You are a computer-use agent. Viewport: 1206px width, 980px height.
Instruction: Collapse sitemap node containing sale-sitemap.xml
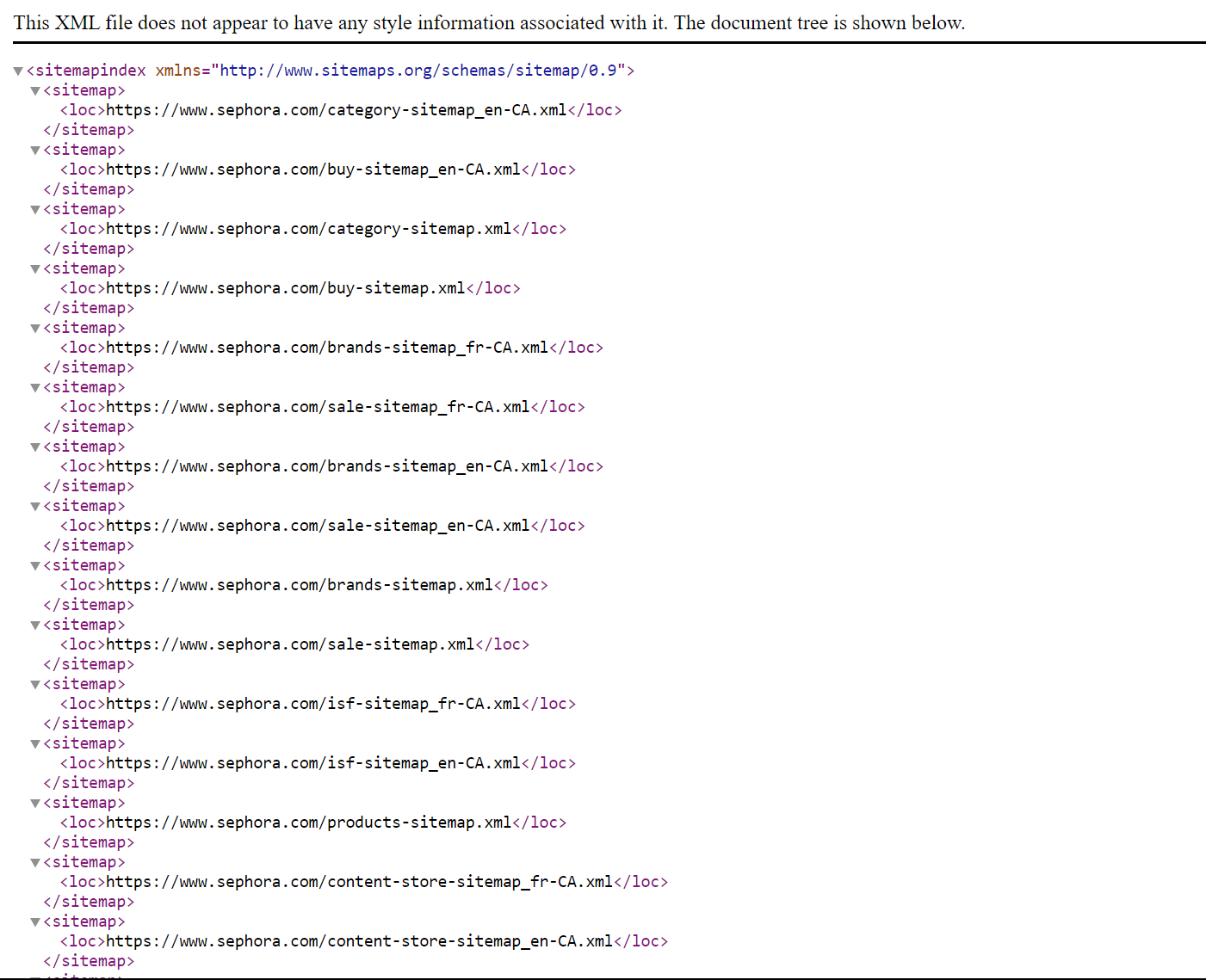point(35,626)
